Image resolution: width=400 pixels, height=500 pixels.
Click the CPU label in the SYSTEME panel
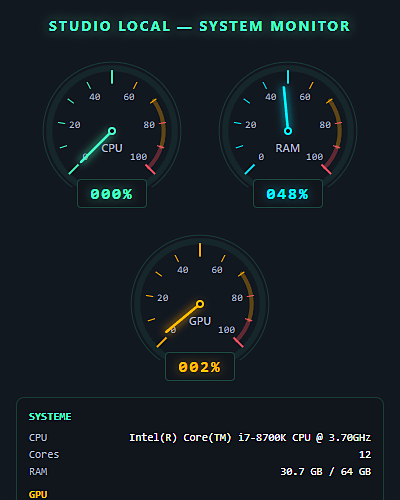click(38, 437)
